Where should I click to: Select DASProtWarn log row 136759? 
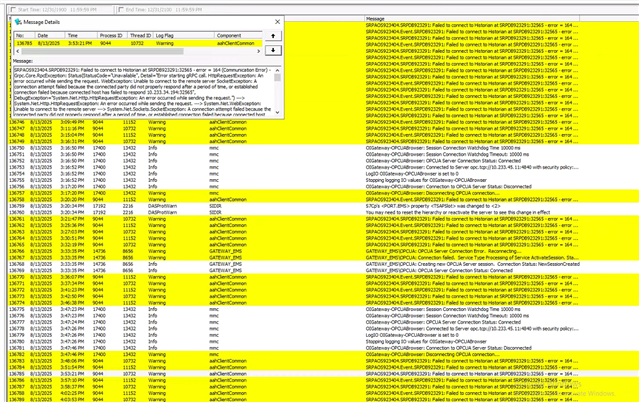coord(323,206)
